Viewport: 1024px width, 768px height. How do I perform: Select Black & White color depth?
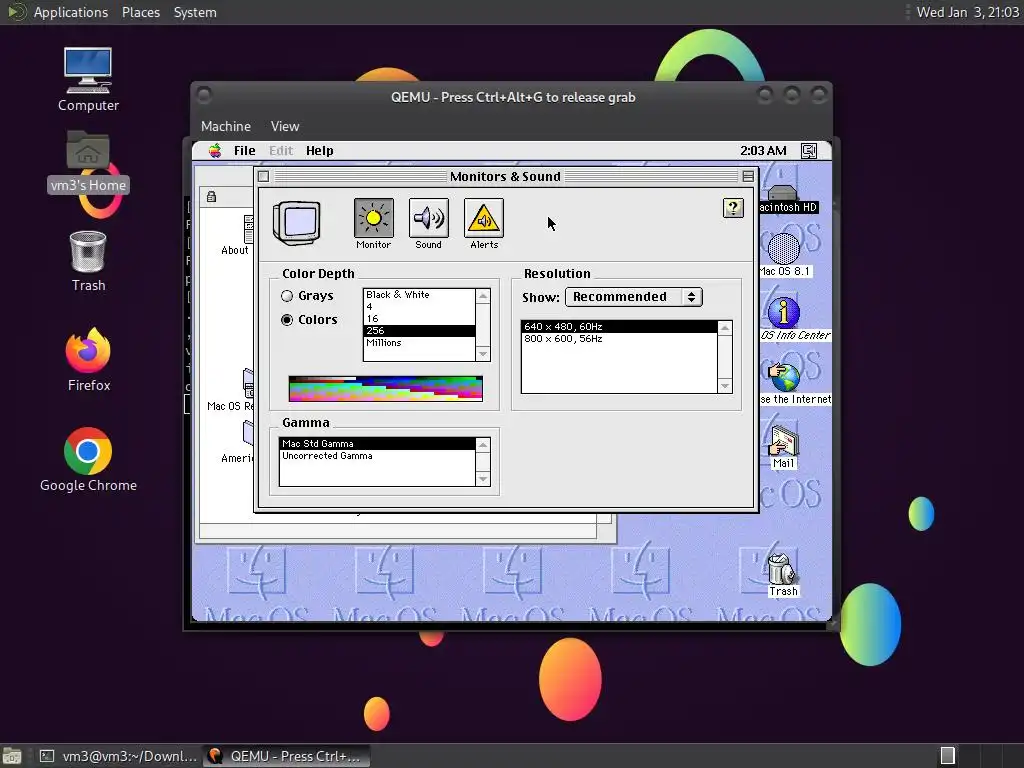[419, 295]
